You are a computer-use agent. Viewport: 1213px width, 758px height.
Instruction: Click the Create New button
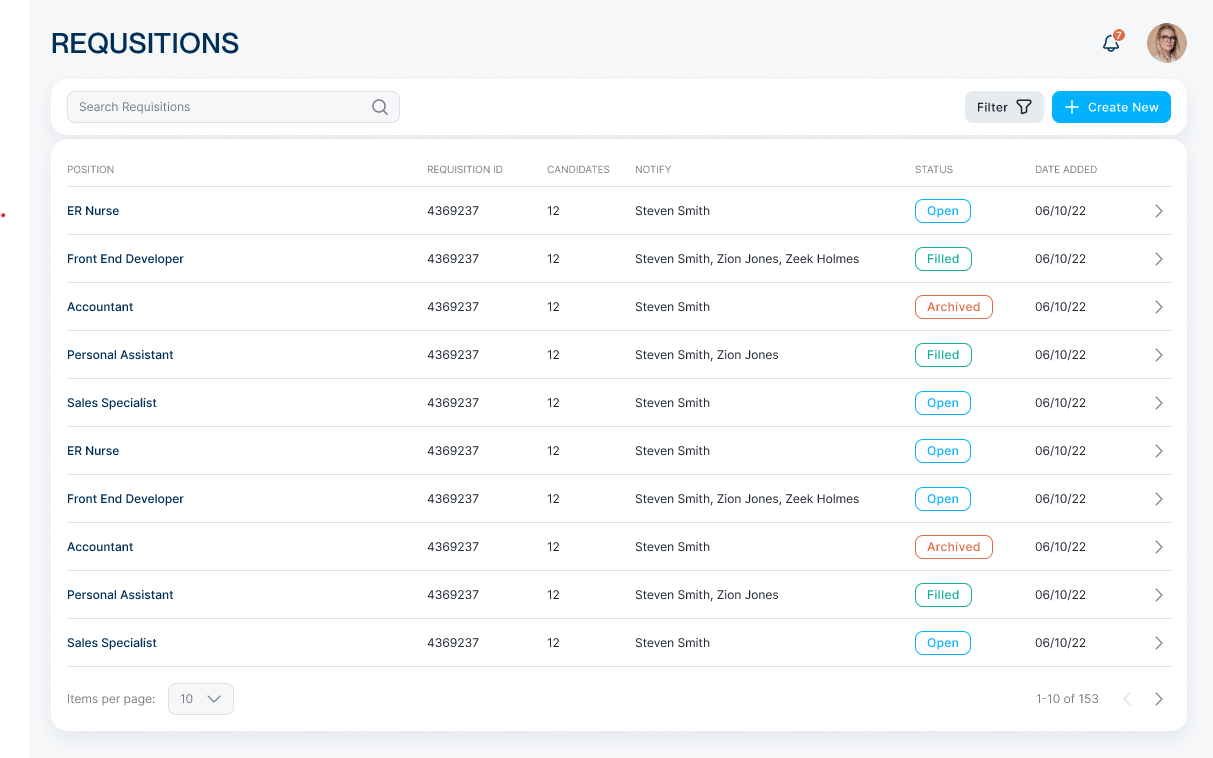coord(1111,107)
